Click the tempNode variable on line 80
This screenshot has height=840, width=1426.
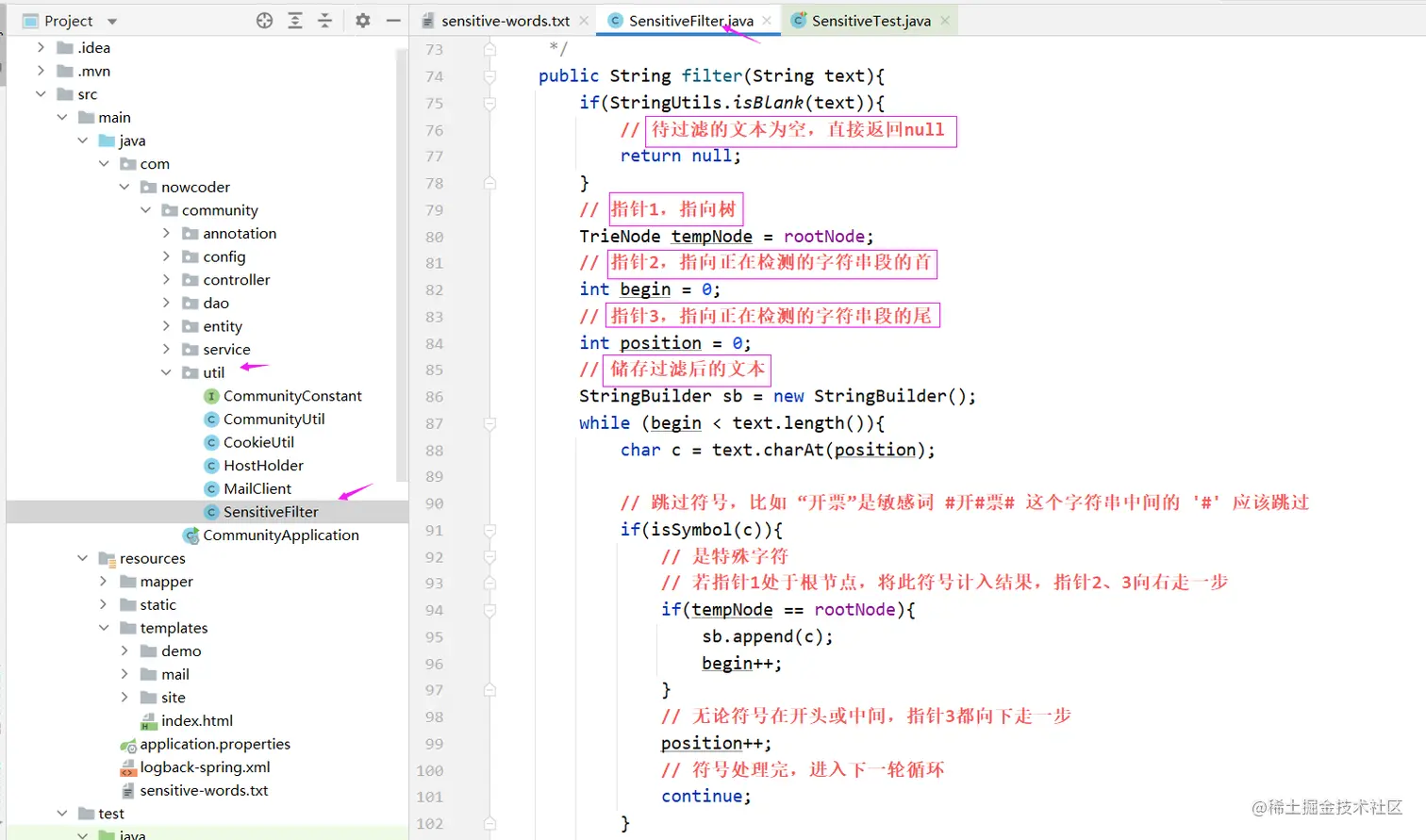711,237
